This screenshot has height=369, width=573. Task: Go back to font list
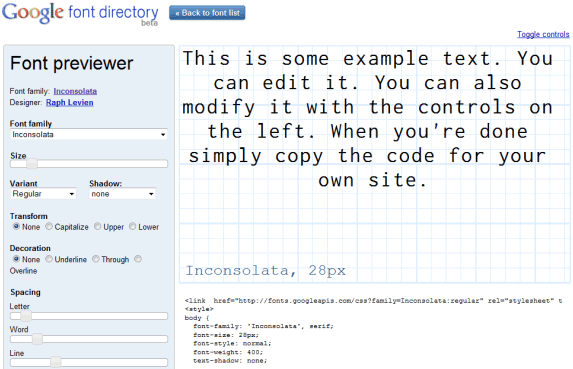(207, 13)
